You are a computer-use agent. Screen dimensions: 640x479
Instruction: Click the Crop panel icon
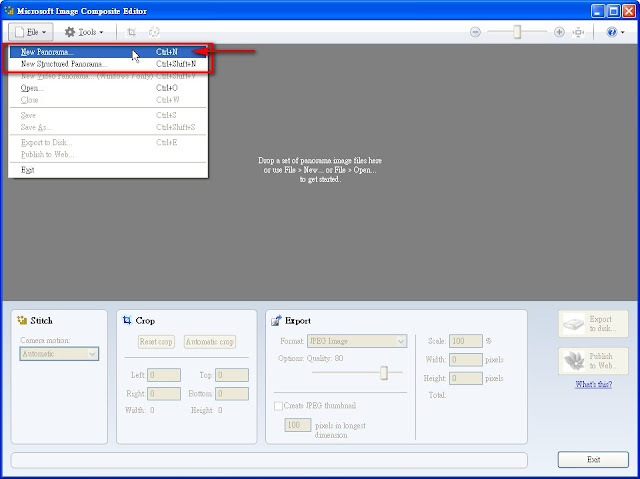[127, 320]
